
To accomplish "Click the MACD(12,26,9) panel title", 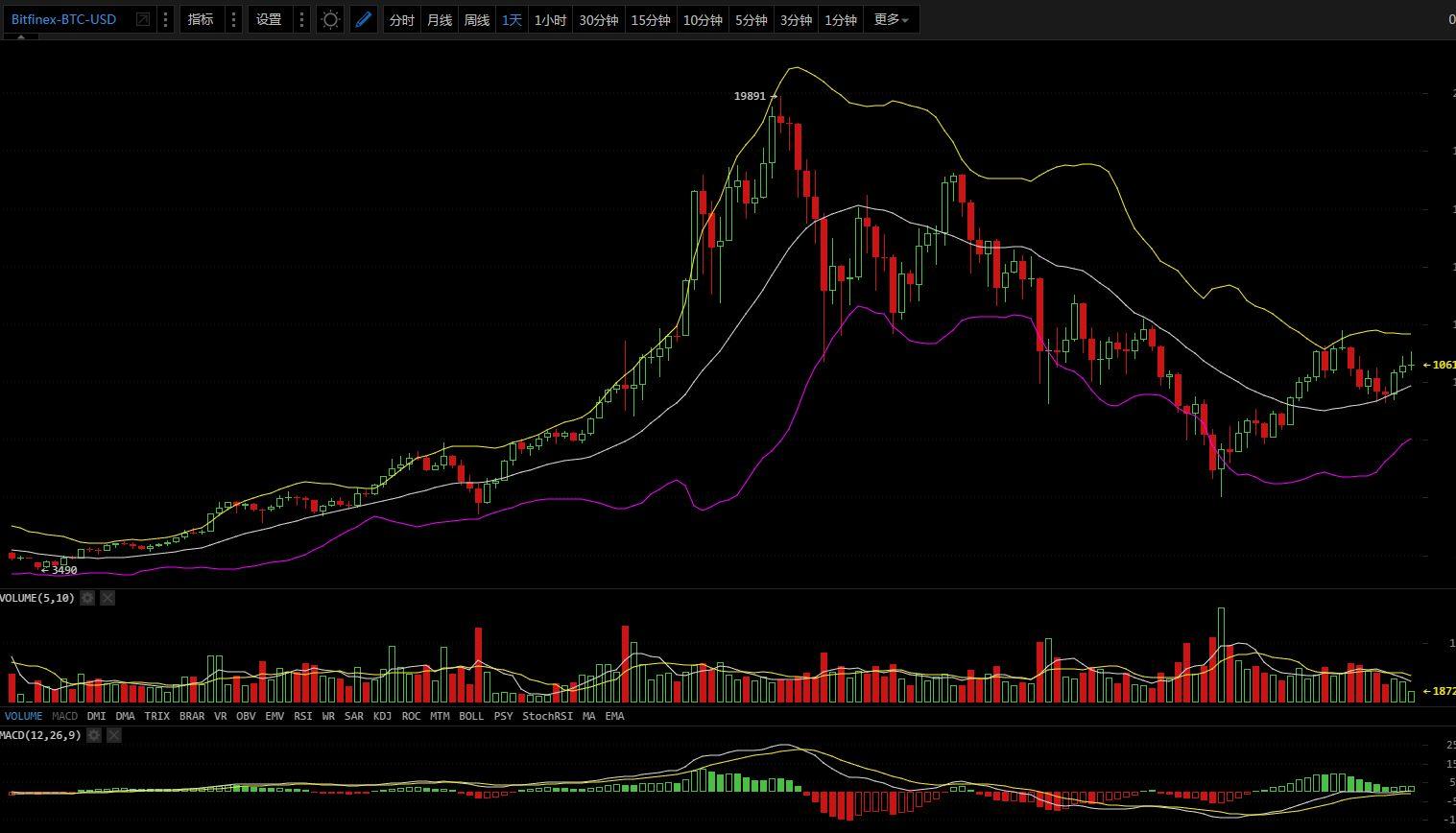I will coord(40,735).
